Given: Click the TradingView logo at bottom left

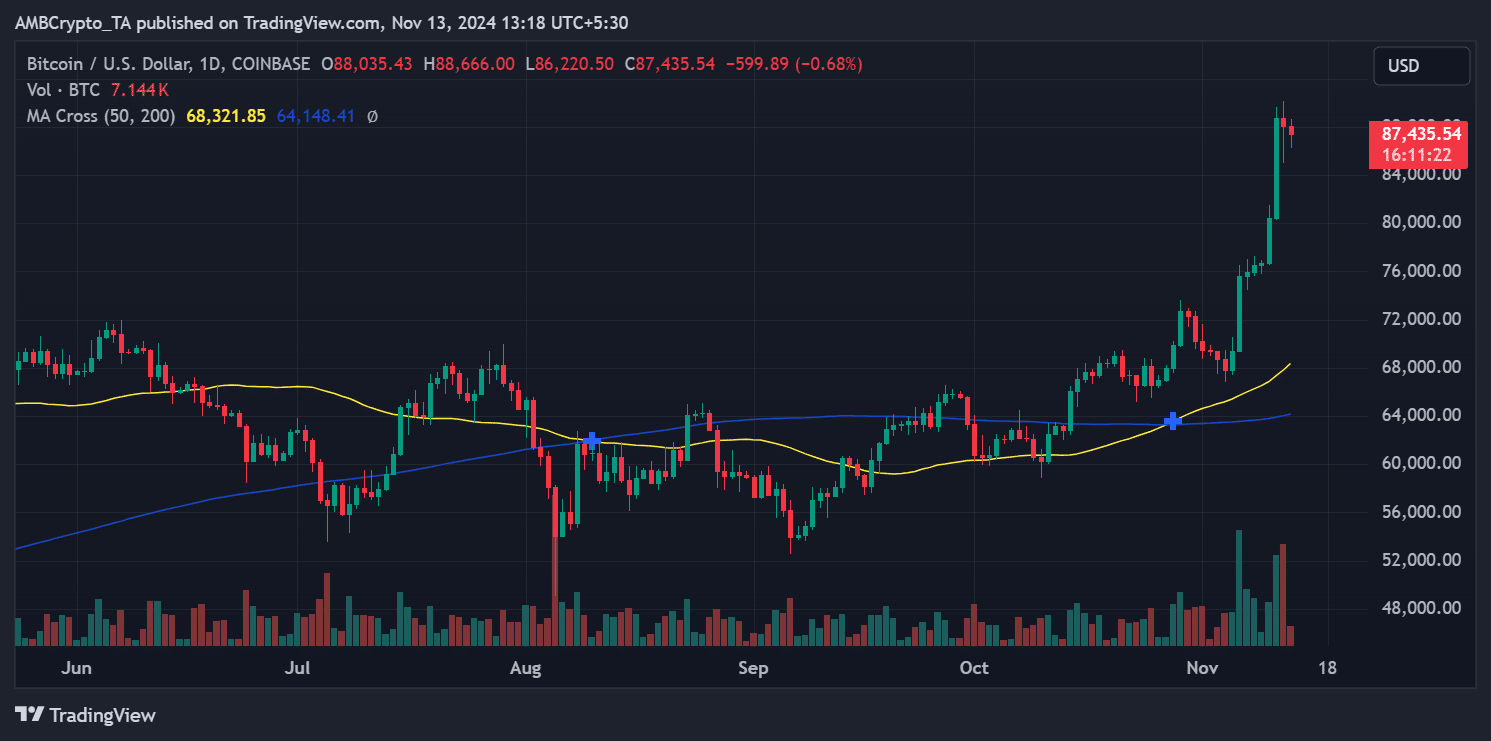Looking at the screenshot, I should tap(85, 715).
